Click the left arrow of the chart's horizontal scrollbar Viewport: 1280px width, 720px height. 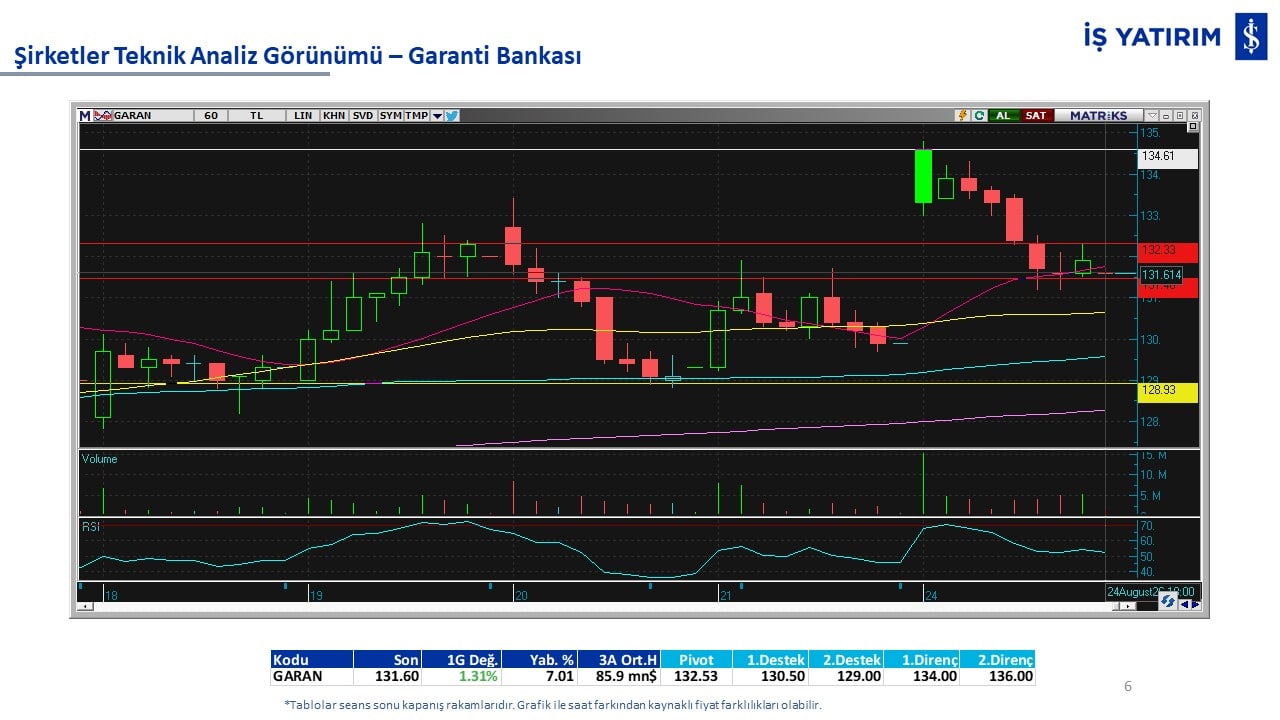87,606
